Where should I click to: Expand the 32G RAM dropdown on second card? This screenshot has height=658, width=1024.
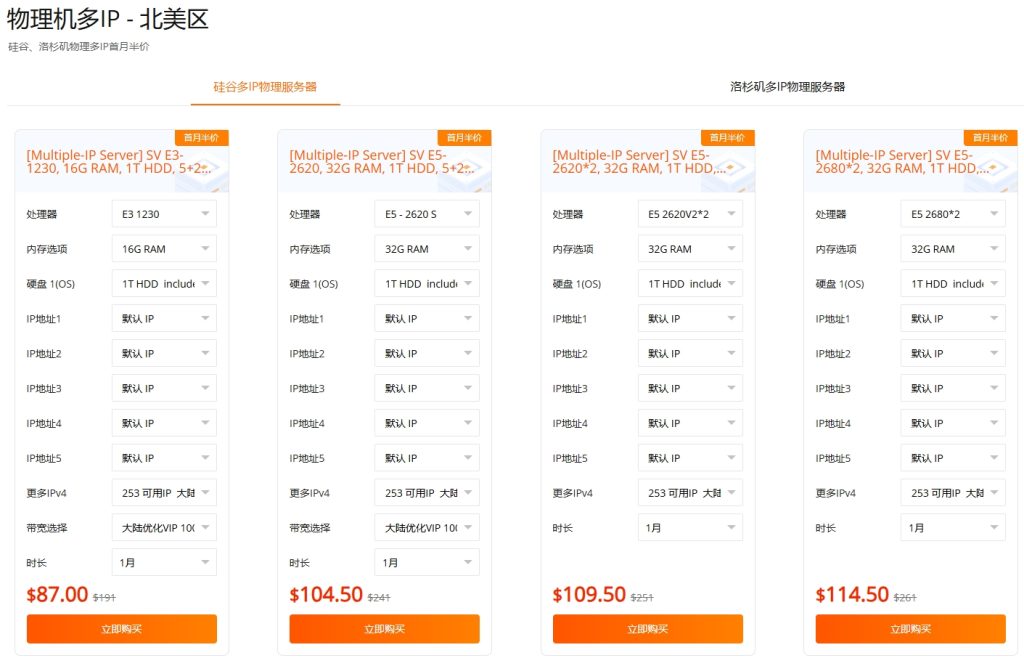coord(427,248)
